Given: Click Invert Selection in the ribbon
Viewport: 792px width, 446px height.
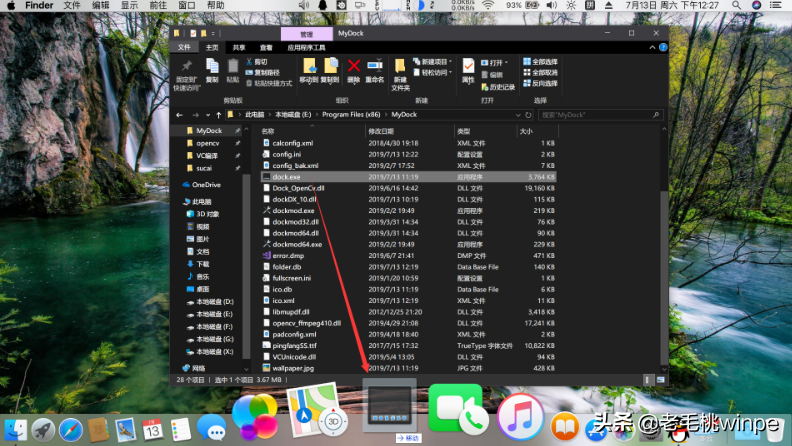Looking at the screenshot, I should click(x=543, y=82).
